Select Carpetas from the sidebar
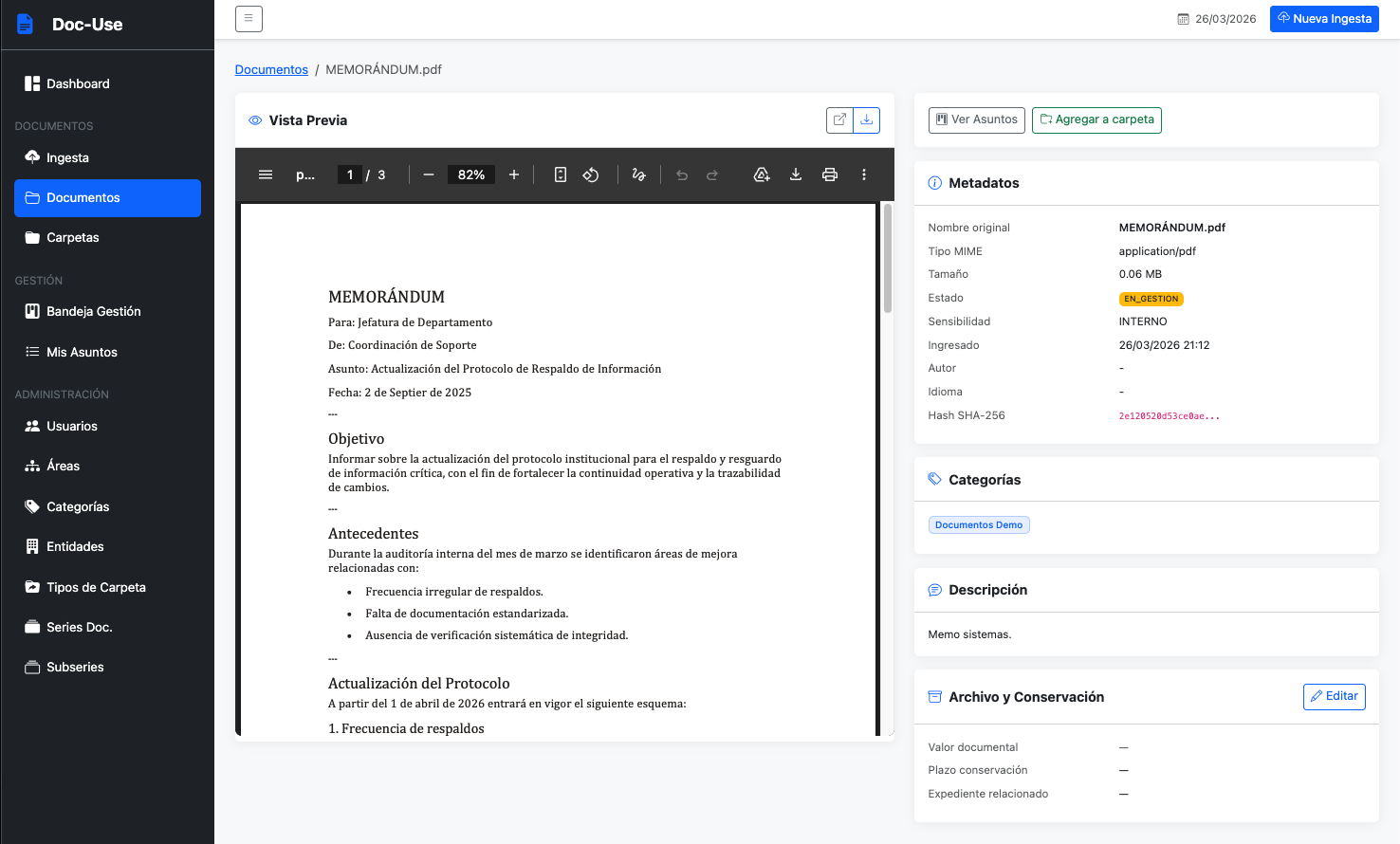This screenshot has height=844, width=1400. [x=73, y=237]
